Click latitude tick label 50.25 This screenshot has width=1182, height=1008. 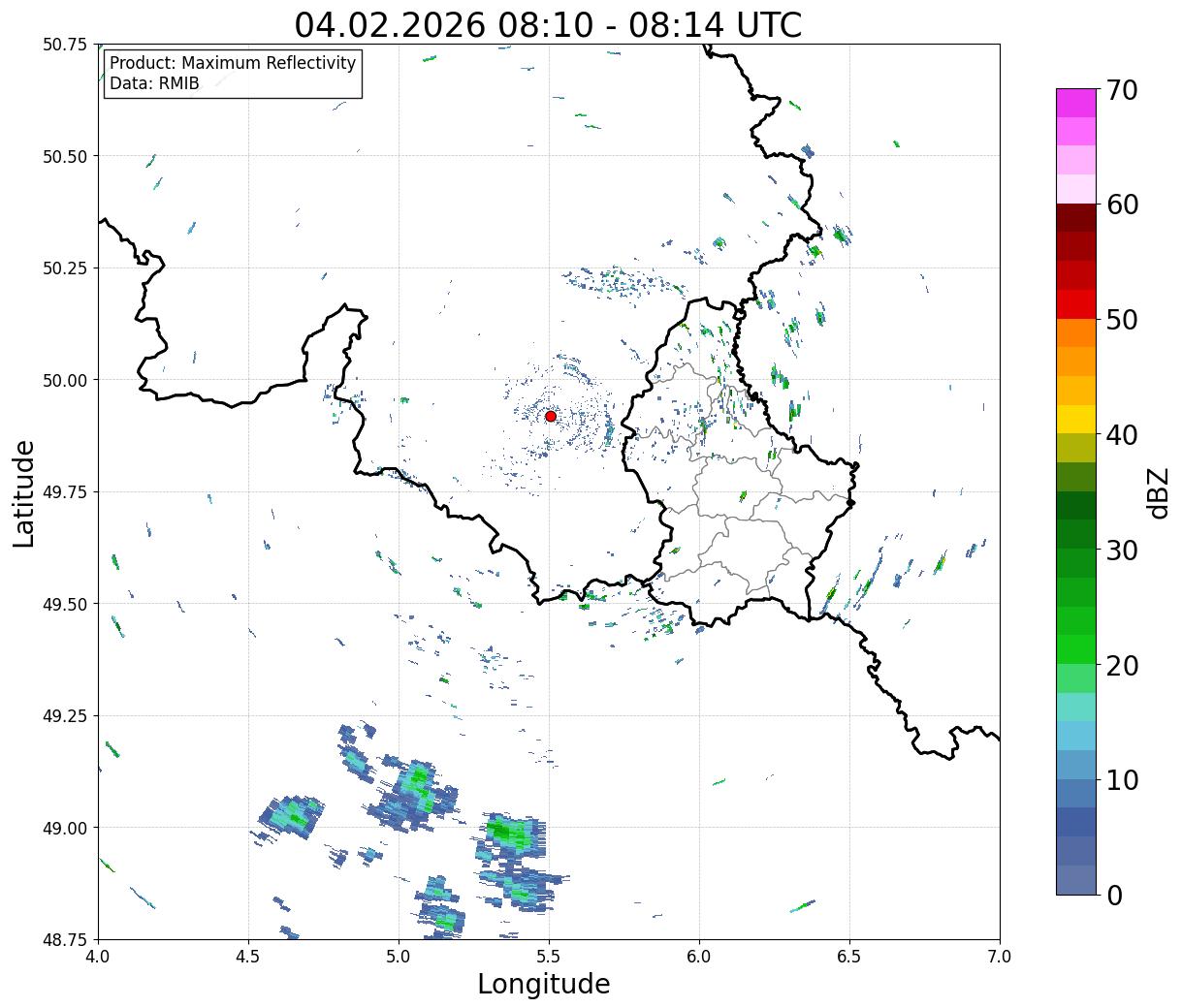[x=66, y=268]
